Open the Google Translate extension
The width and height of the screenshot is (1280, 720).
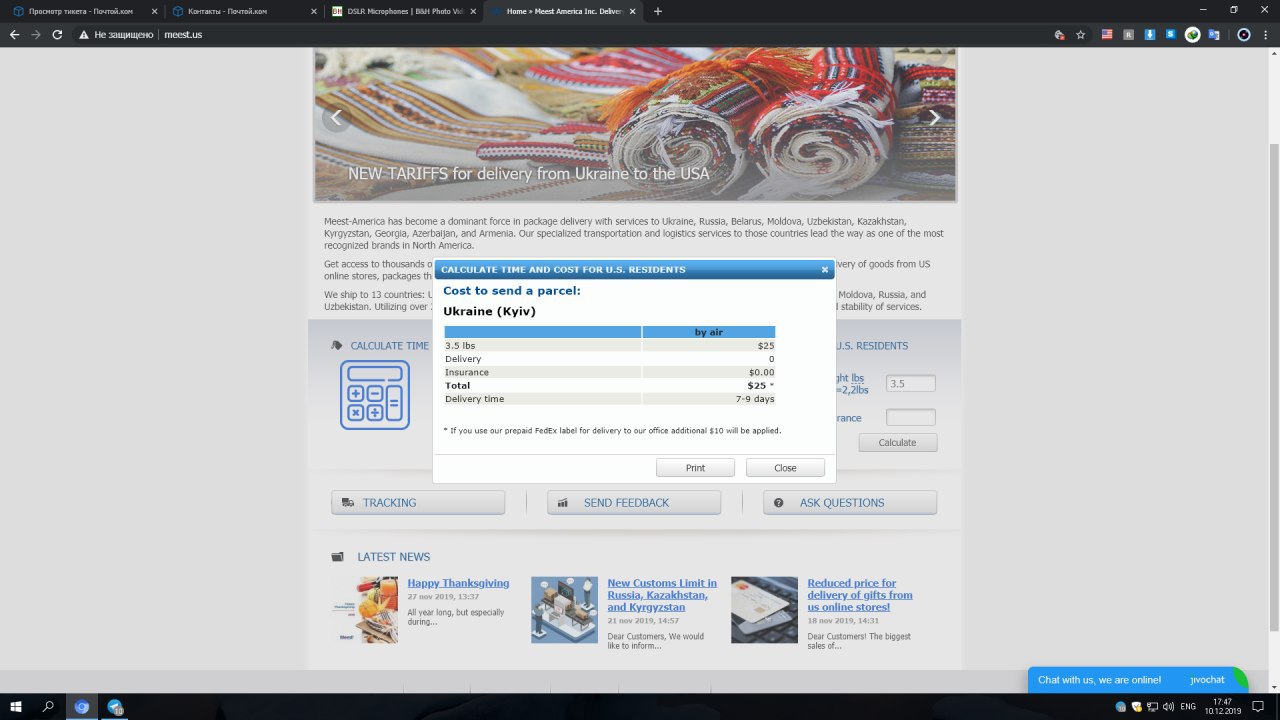click(x=1214, y=34)
